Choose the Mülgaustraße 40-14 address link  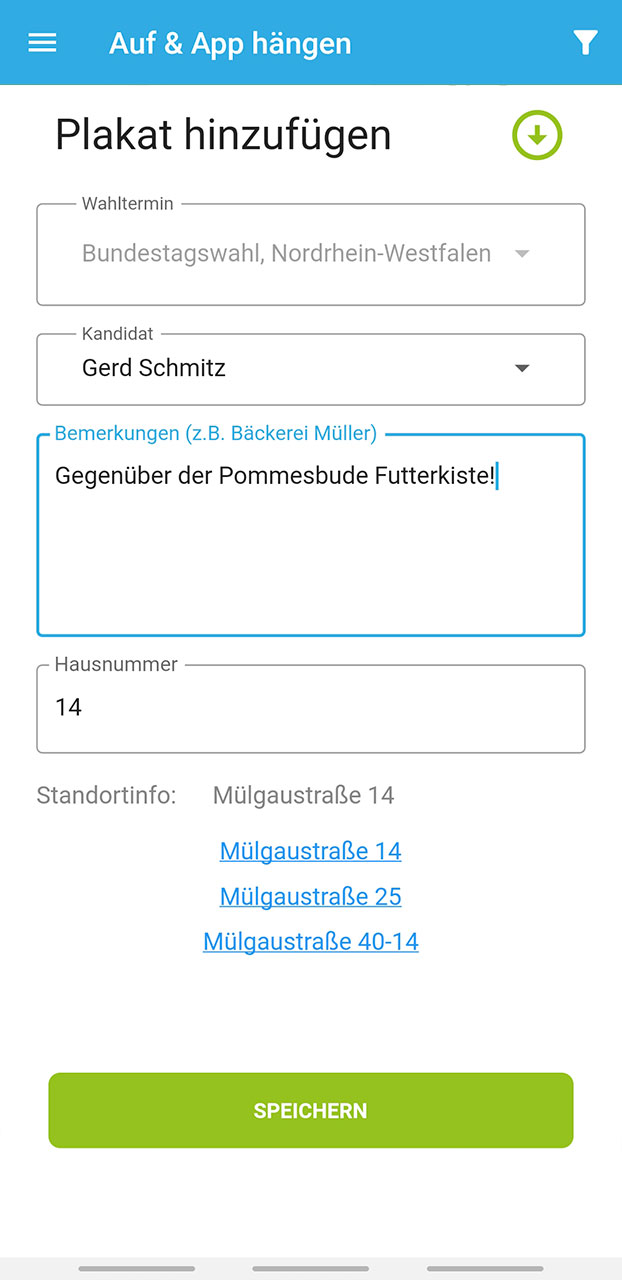tap(310, 941)
